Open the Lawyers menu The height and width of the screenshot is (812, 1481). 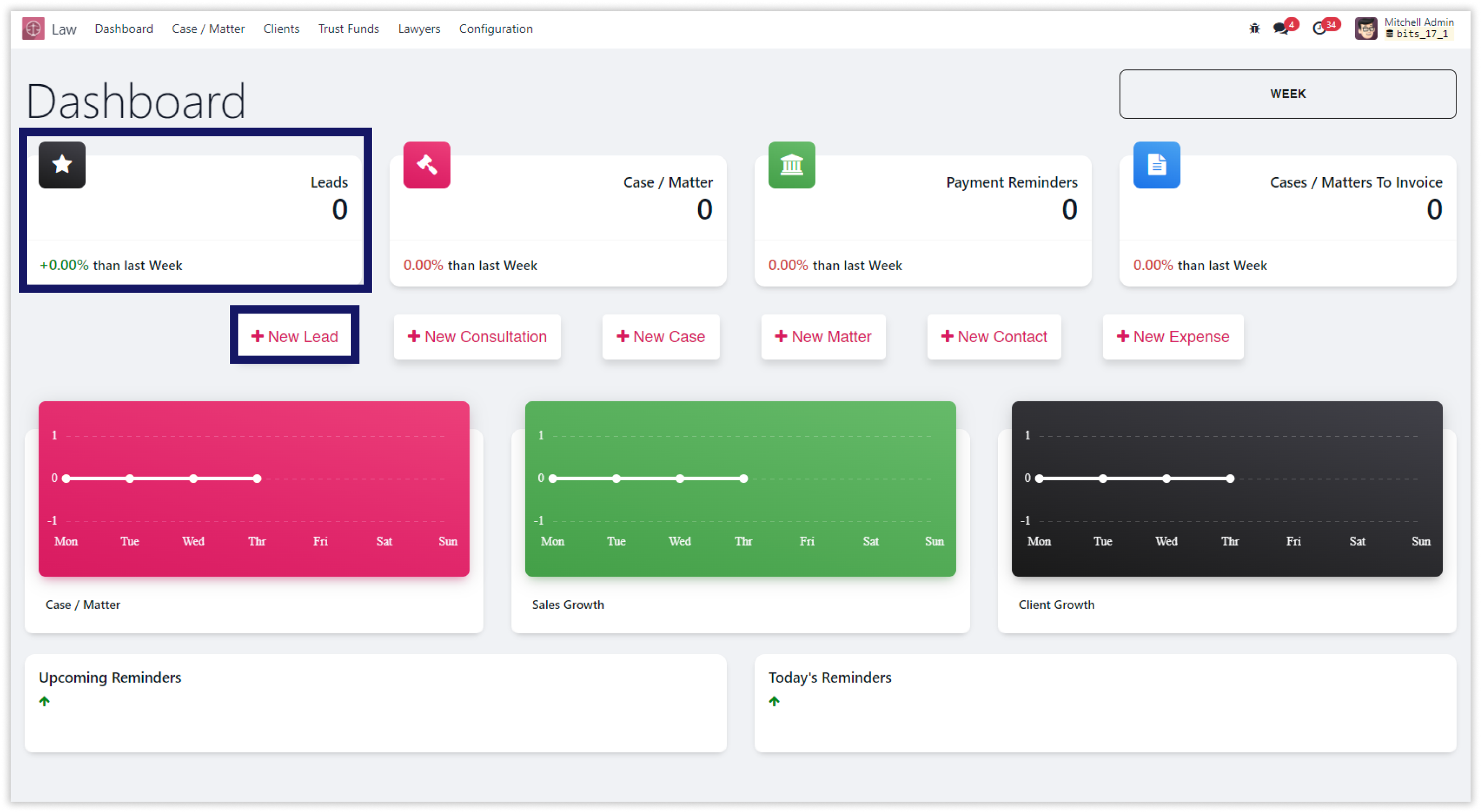pos(419,29)
